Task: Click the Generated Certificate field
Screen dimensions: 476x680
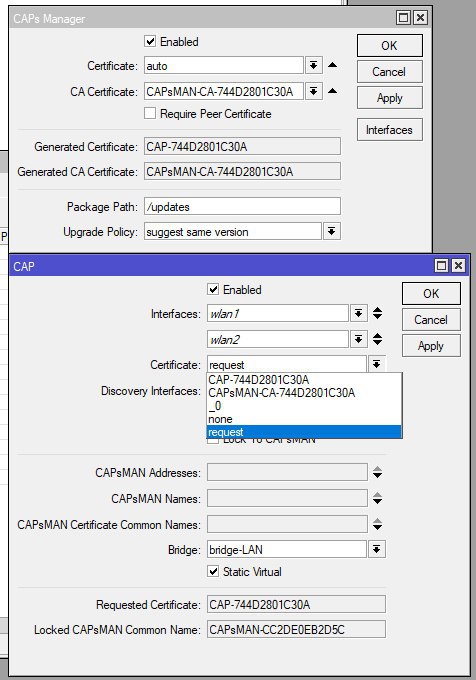Action: coord(242,147)
